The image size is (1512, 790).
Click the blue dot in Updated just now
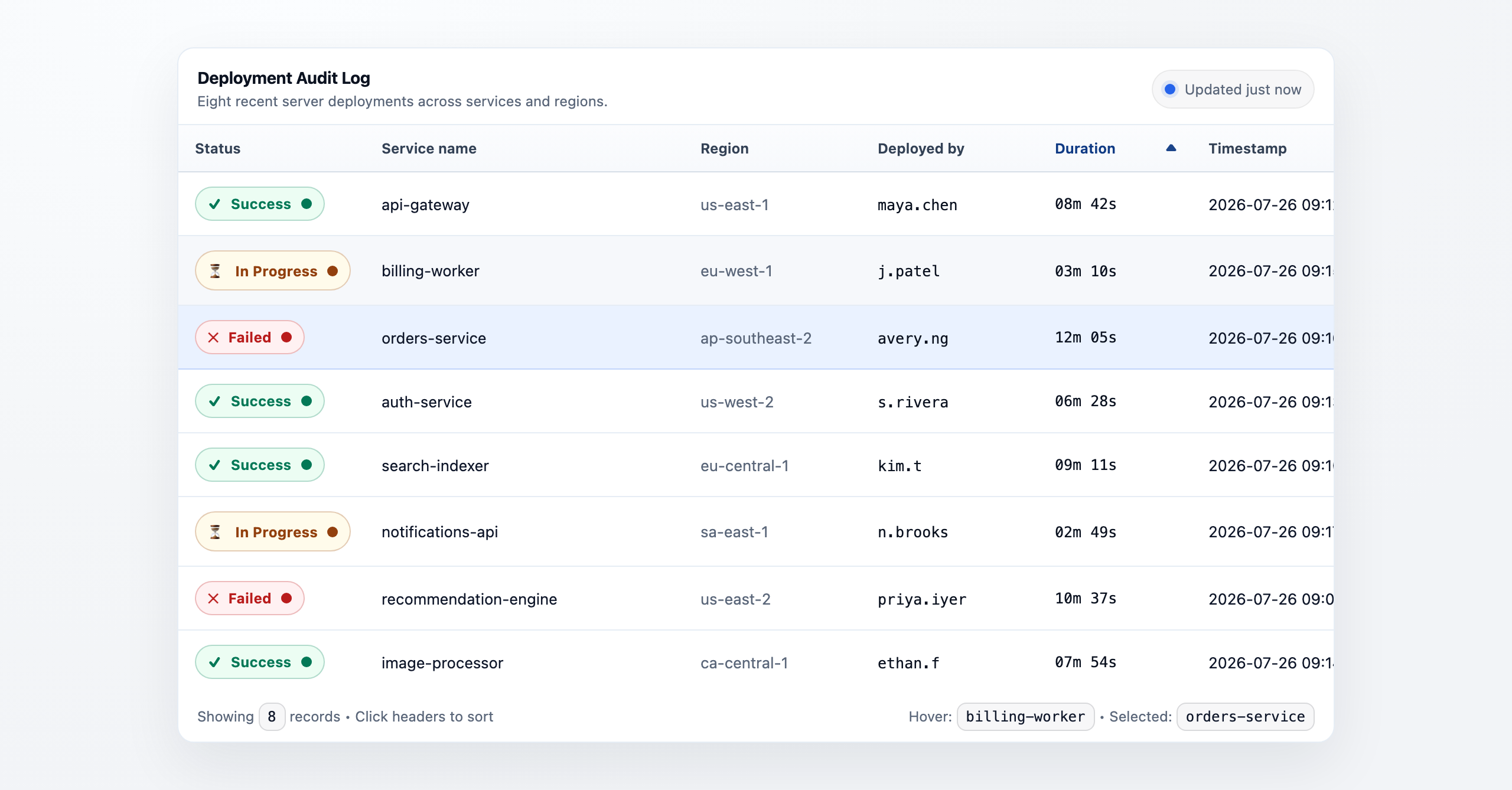[x=1169, y=89]
